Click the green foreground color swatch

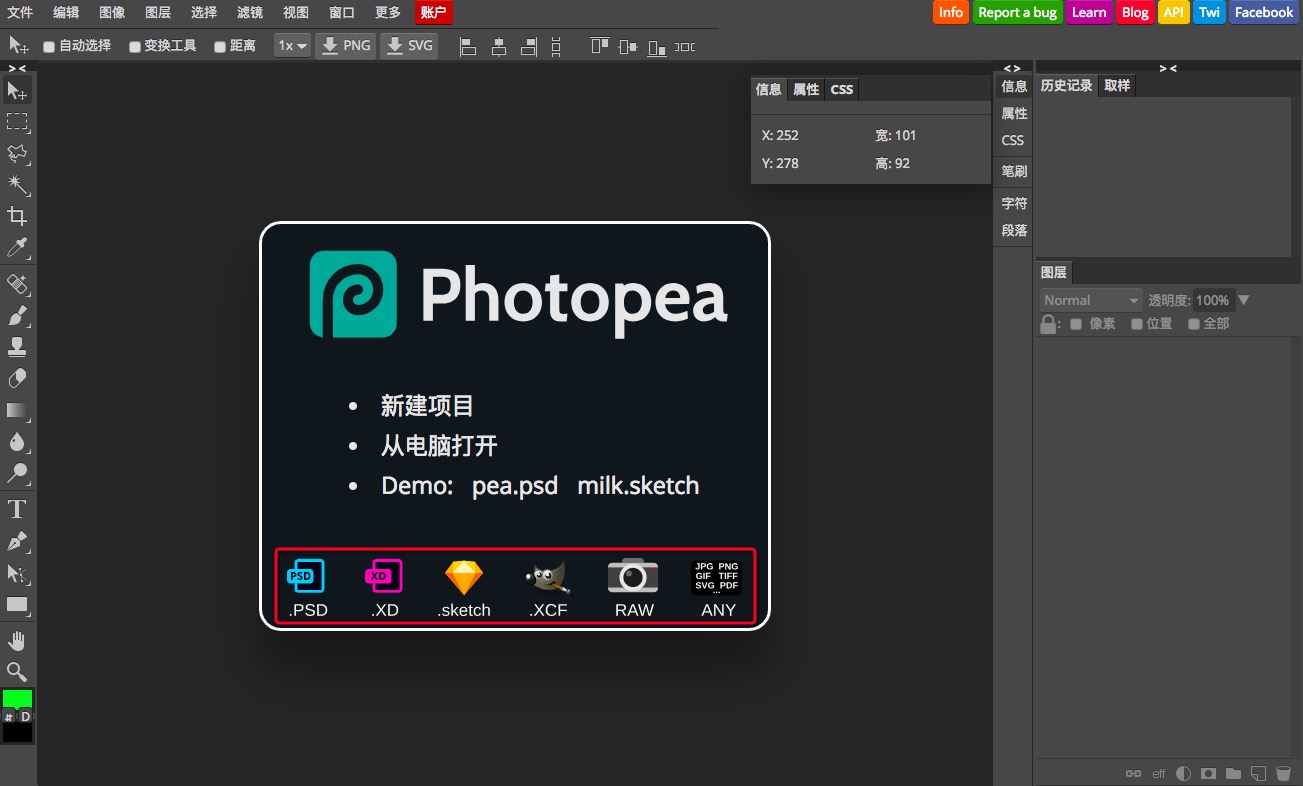(x=17, y=697)
